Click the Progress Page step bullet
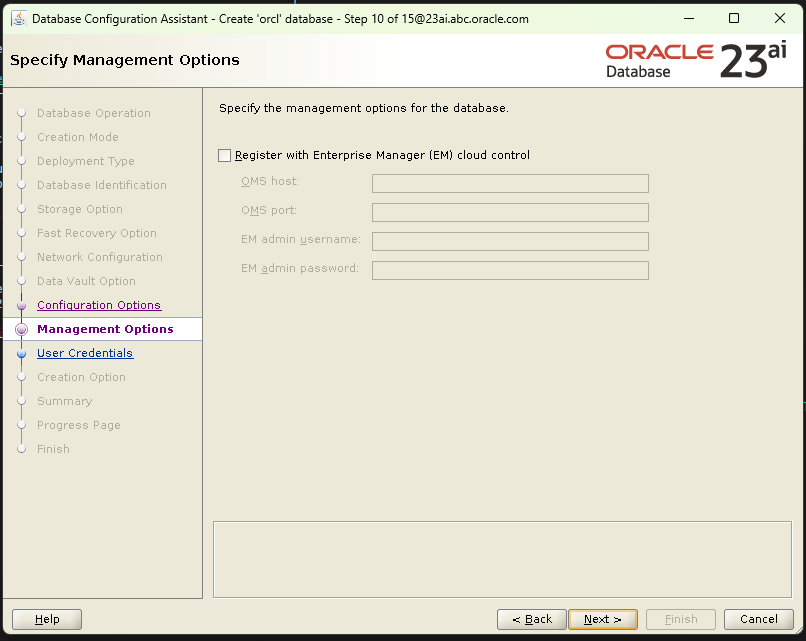Image resolution: width=806 pixels, height=641 pixels. [22, 425]
